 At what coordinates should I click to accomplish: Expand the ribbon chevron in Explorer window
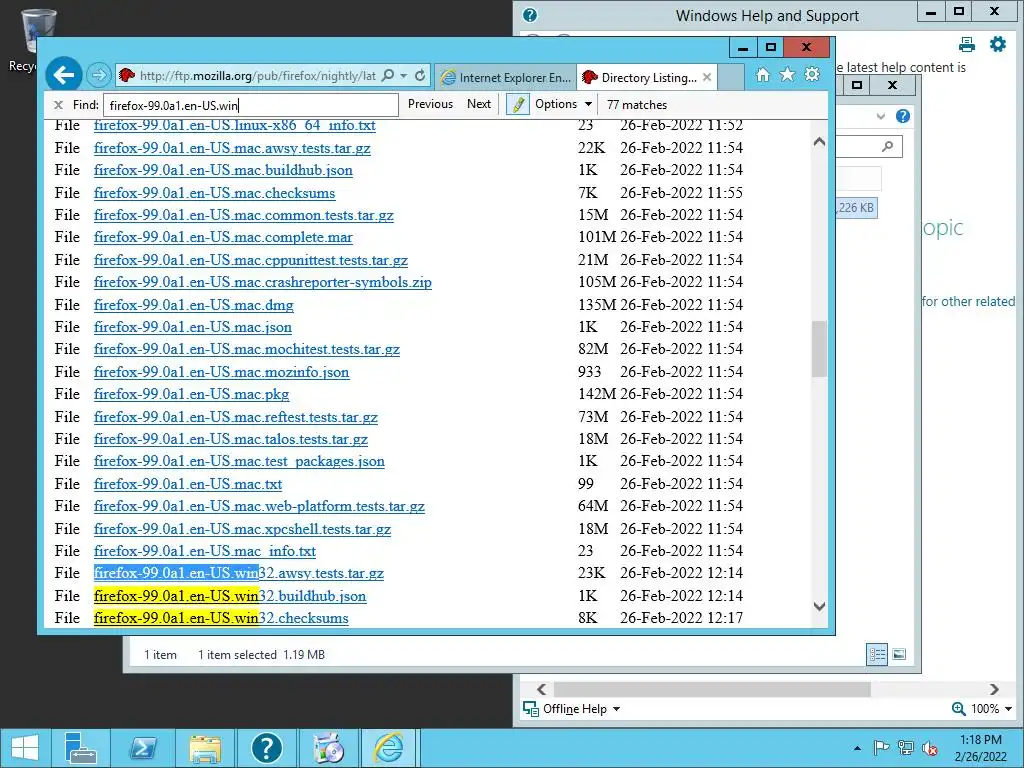point(881,116)
